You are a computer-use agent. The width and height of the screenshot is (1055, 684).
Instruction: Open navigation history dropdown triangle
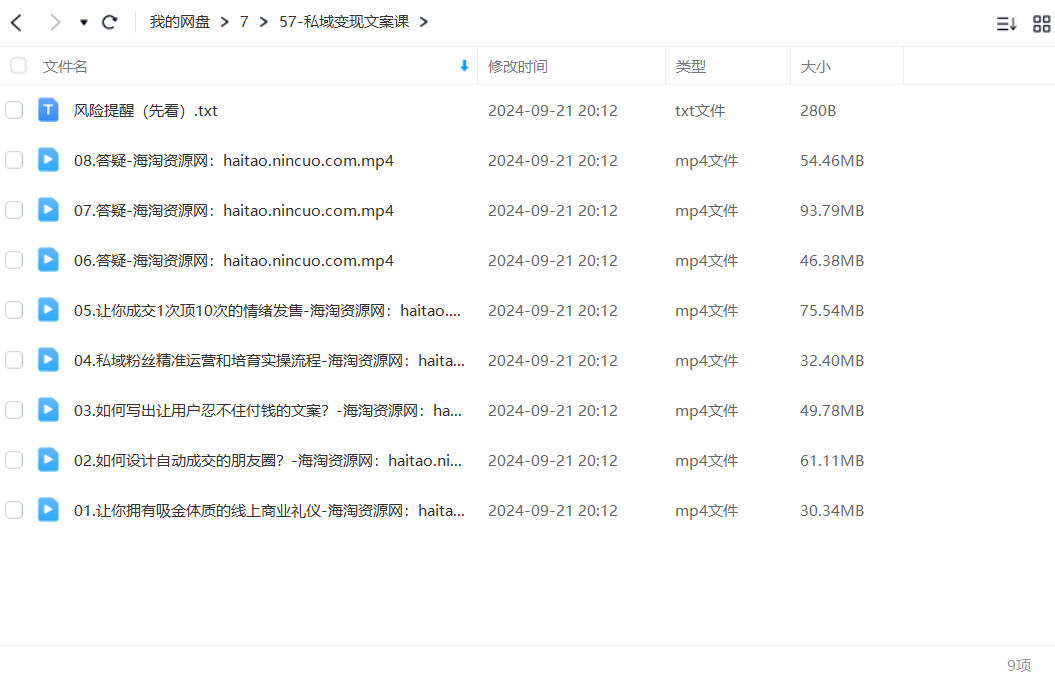click(83, 22)
